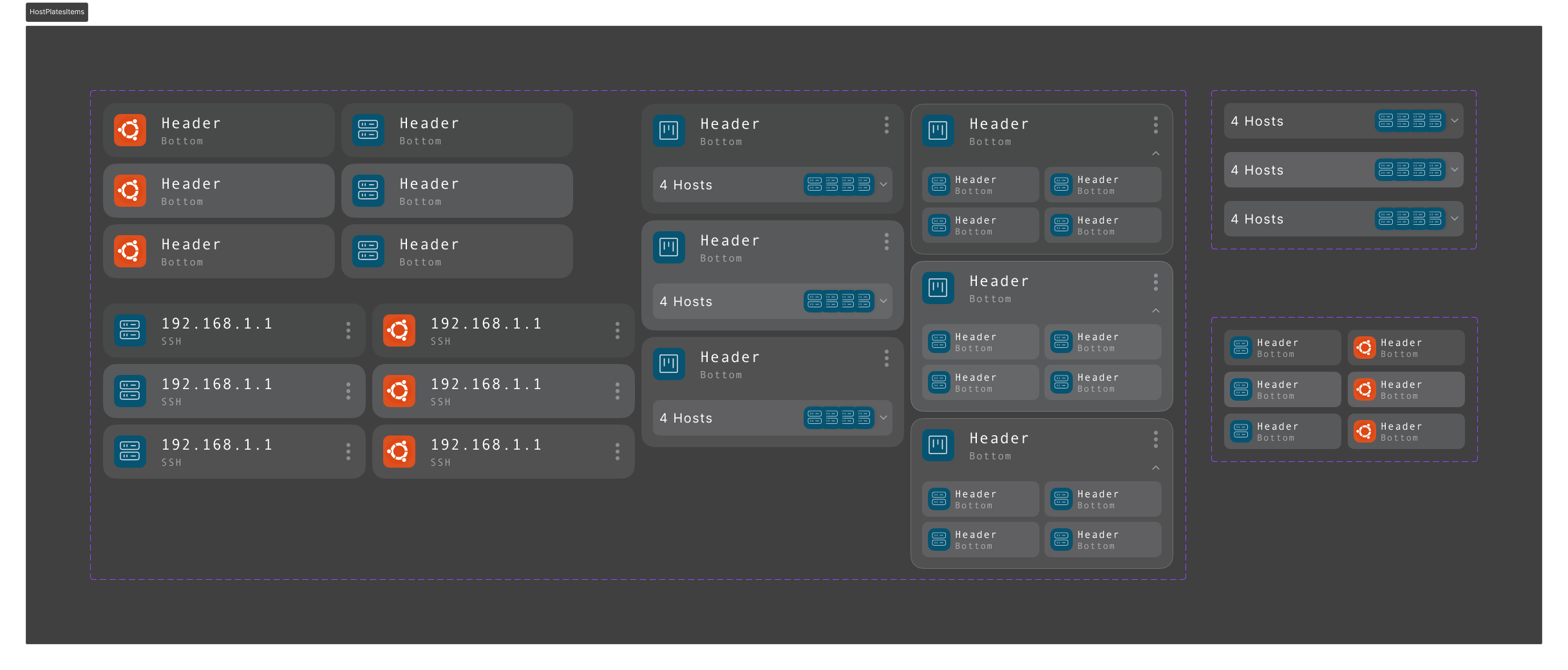Click the stacked server icons in the topmost standalone 4 Hosts row
1568x670 pixels.
(1410, 121)
